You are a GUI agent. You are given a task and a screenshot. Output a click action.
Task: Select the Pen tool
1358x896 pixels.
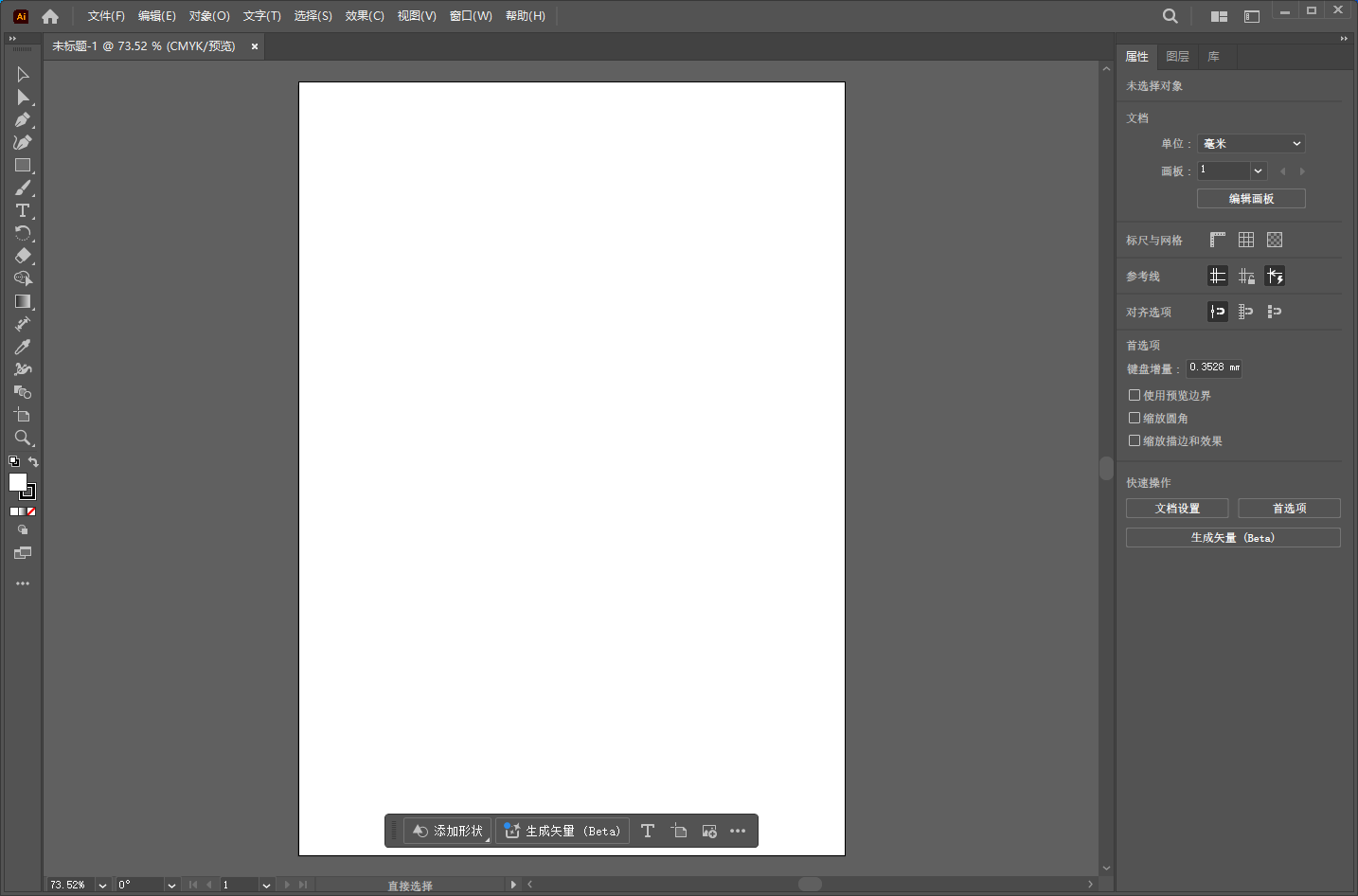tap(23, 119)
